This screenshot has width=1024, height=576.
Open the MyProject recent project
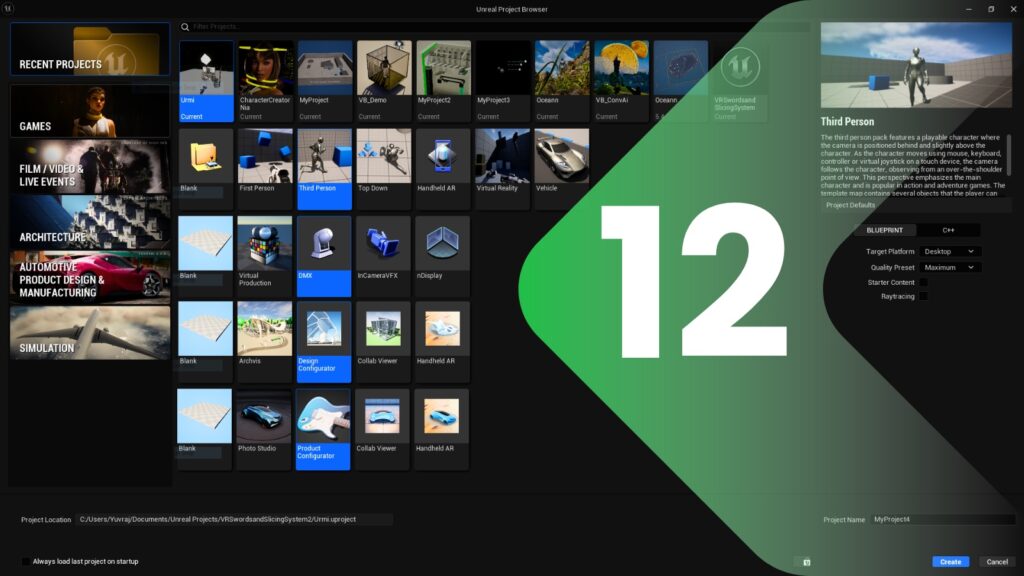click(x=325, y=81)
